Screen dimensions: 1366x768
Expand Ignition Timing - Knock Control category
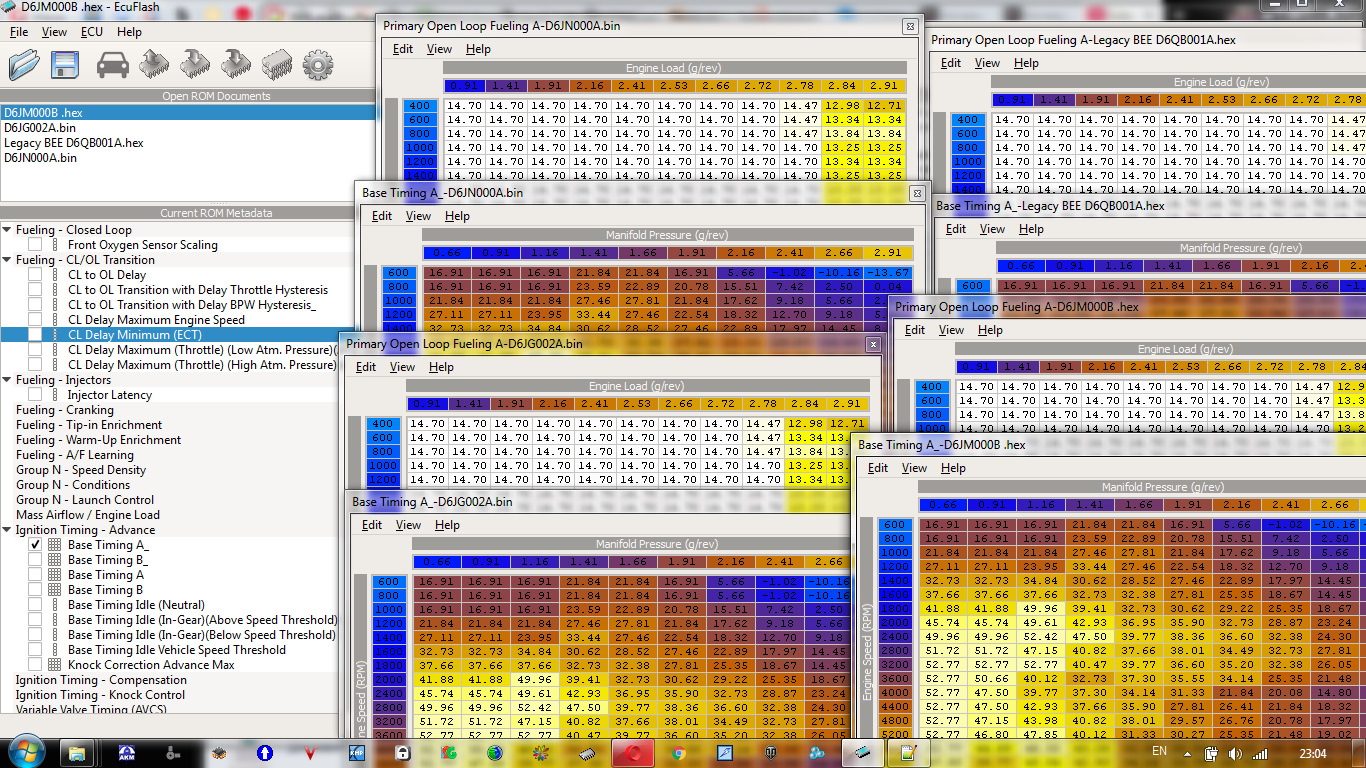[x=100, y=695]
